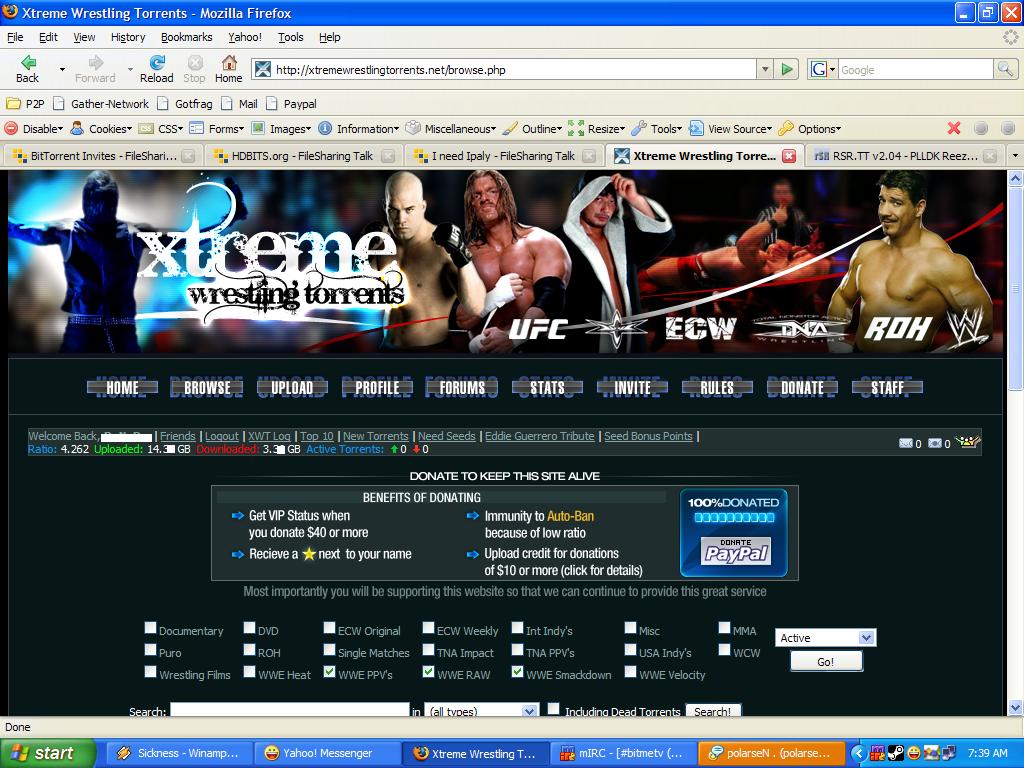
Task: Open the second sentbox envelope icon
Action: pos(935,443)
